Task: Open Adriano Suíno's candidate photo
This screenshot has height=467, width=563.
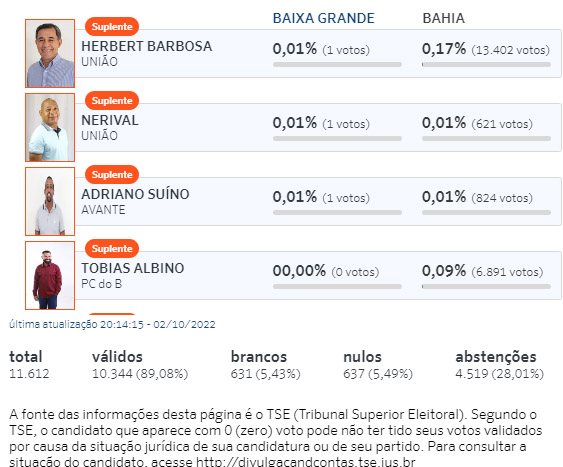Action: (50, 201)
